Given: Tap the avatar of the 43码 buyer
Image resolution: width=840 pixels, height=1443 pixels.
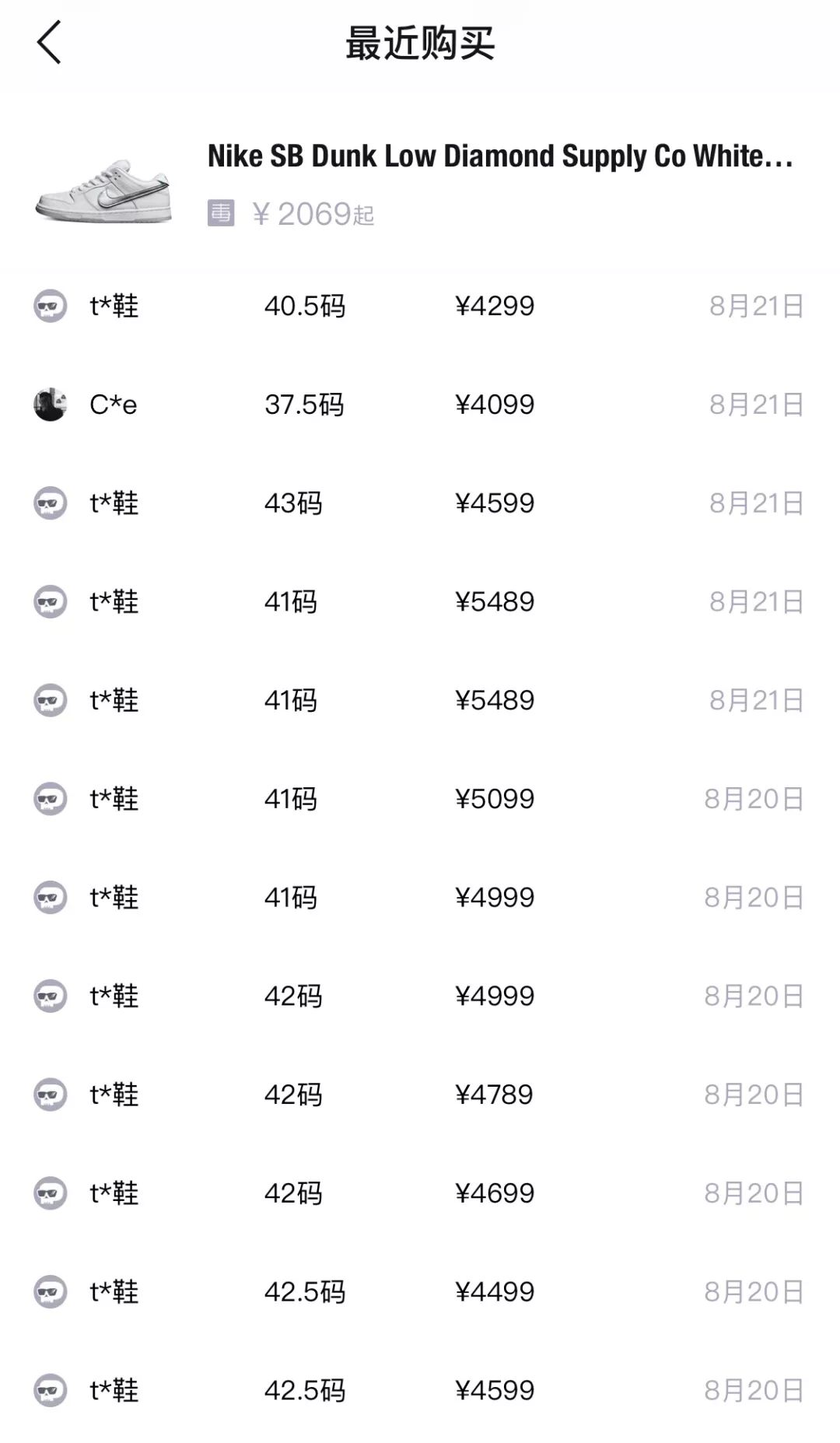Looking at the screenshot, I should [x=51, y=503].
